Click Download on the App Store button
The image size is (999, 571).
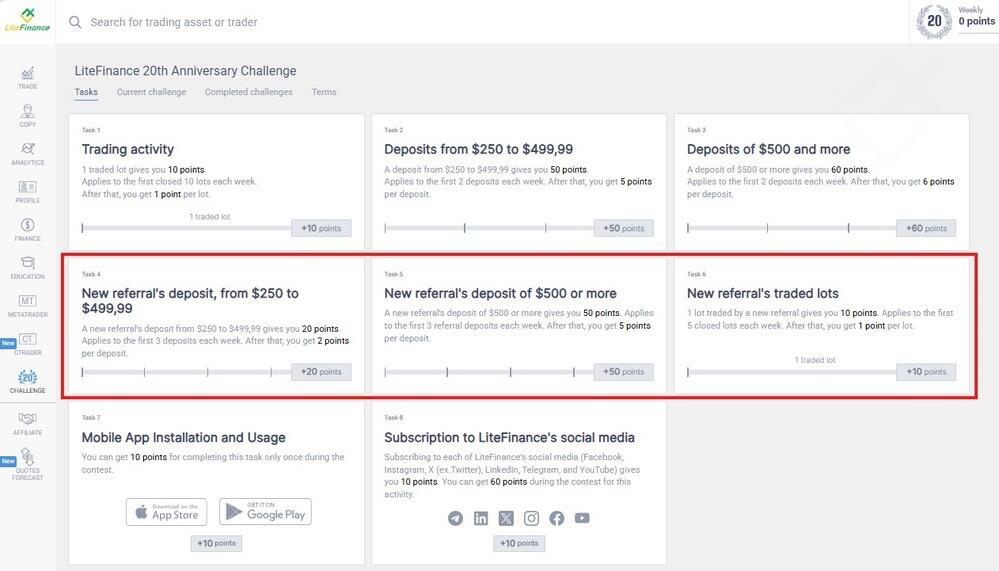(166, 512)
